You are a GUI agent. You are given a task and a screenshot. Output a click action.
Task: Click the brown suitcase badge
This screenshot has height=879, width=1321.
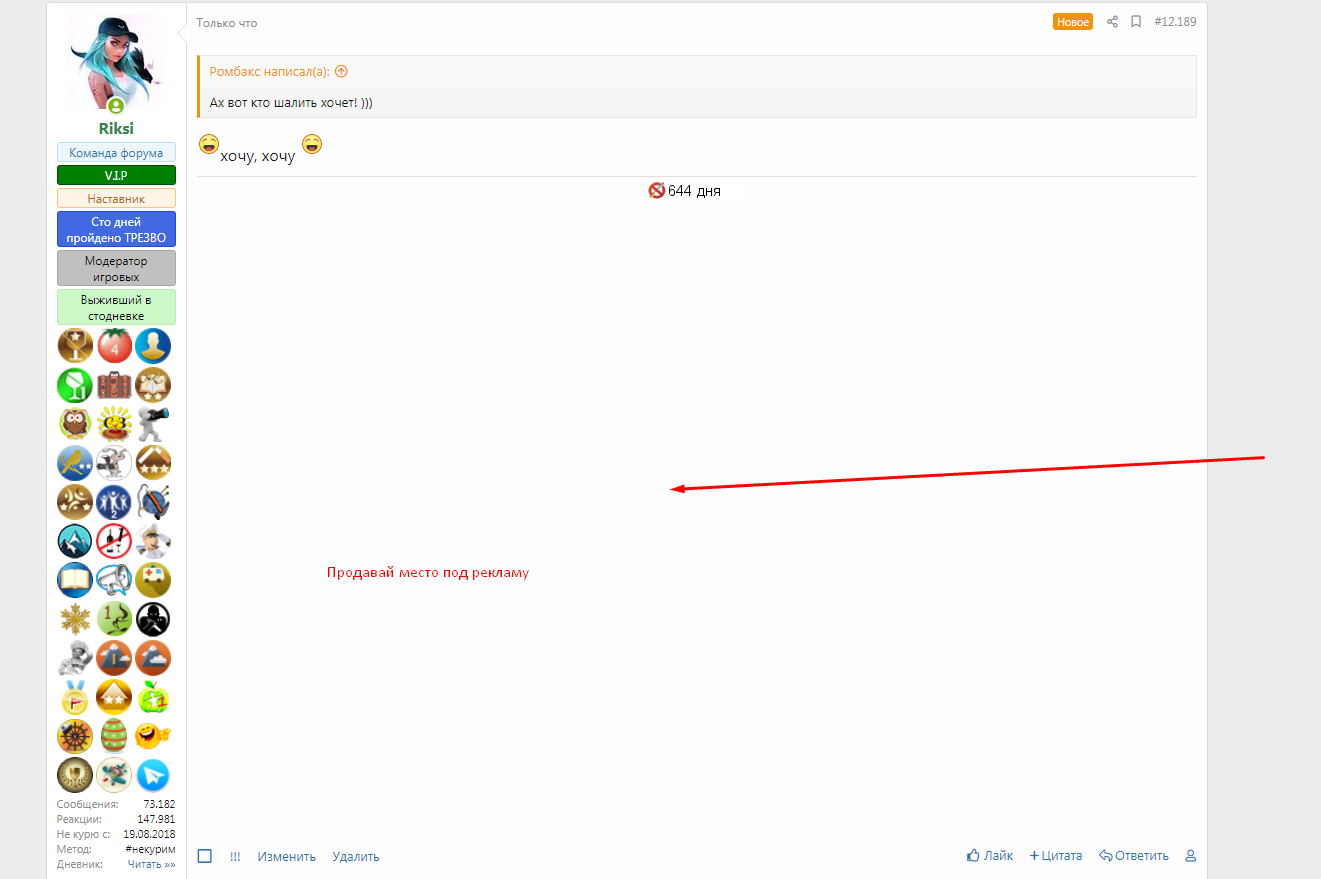click(x=115, y=385)
